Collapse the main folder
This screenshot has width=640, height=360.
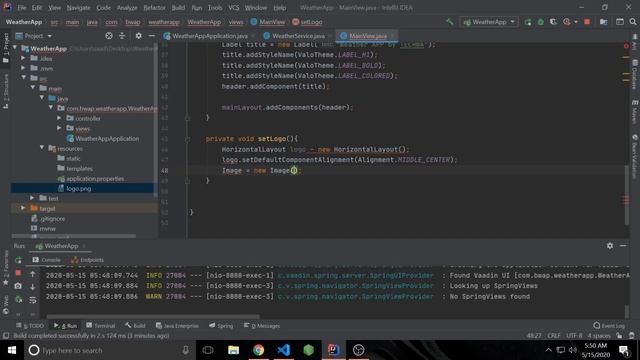point(33,88)
